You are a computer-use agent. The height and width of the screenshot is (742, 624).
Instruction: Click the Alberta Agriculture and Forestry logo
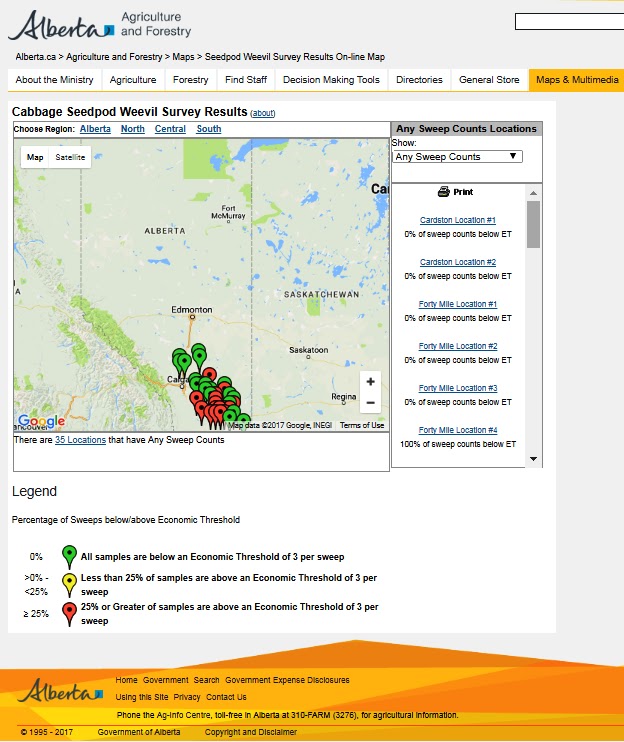99,25
